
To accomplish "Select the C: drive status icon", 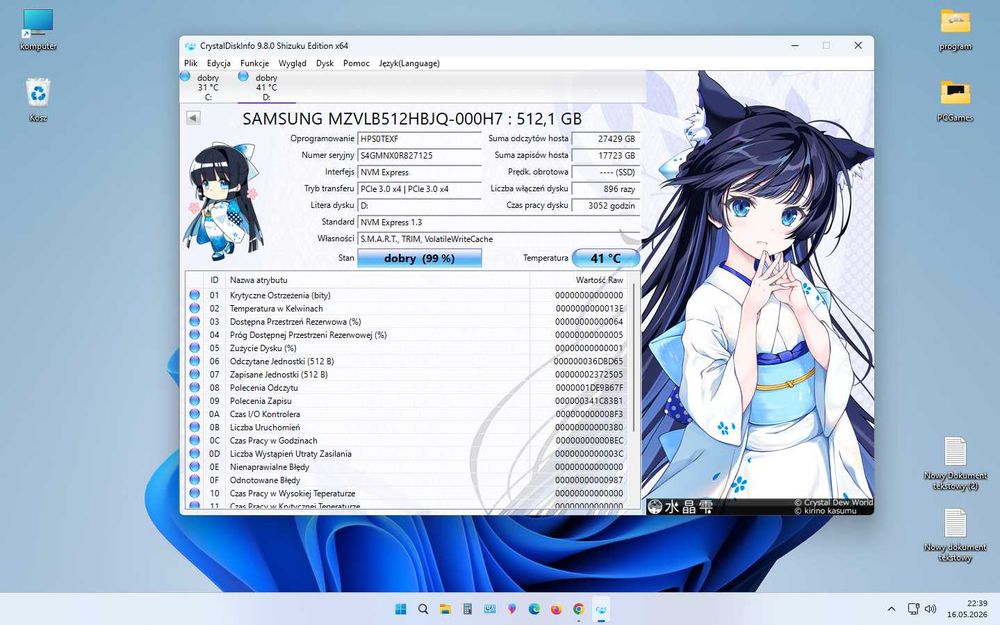I will pos(185,77).
